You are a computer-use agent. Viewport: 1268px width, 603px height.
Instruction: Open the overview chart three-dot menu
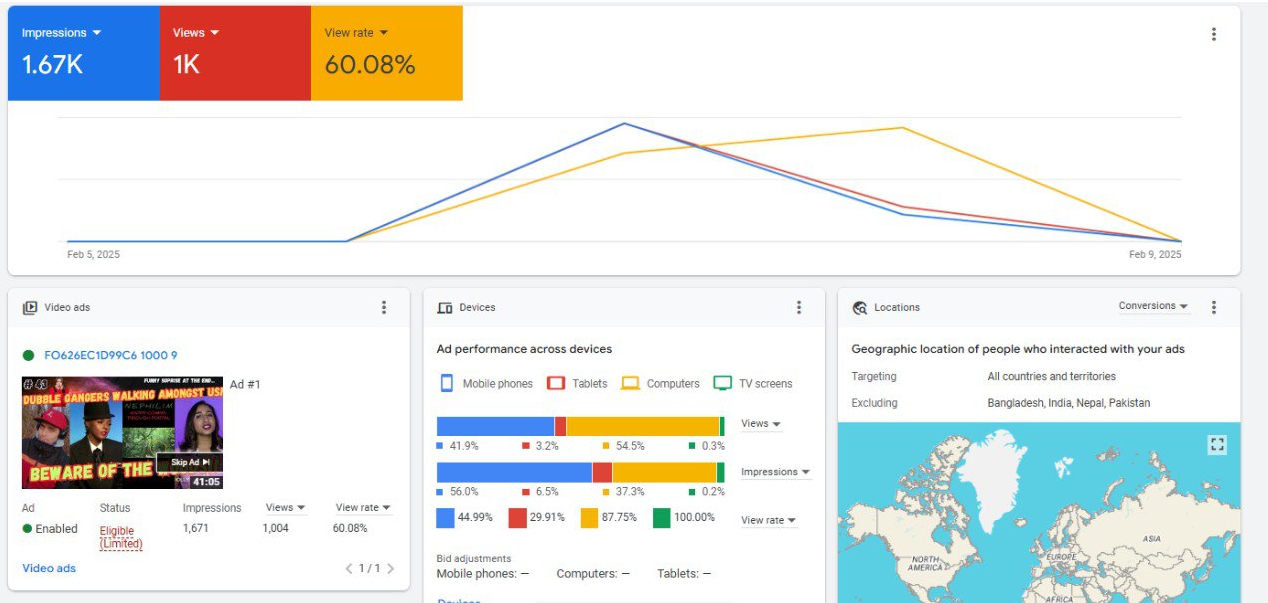tap(1213, 34)
